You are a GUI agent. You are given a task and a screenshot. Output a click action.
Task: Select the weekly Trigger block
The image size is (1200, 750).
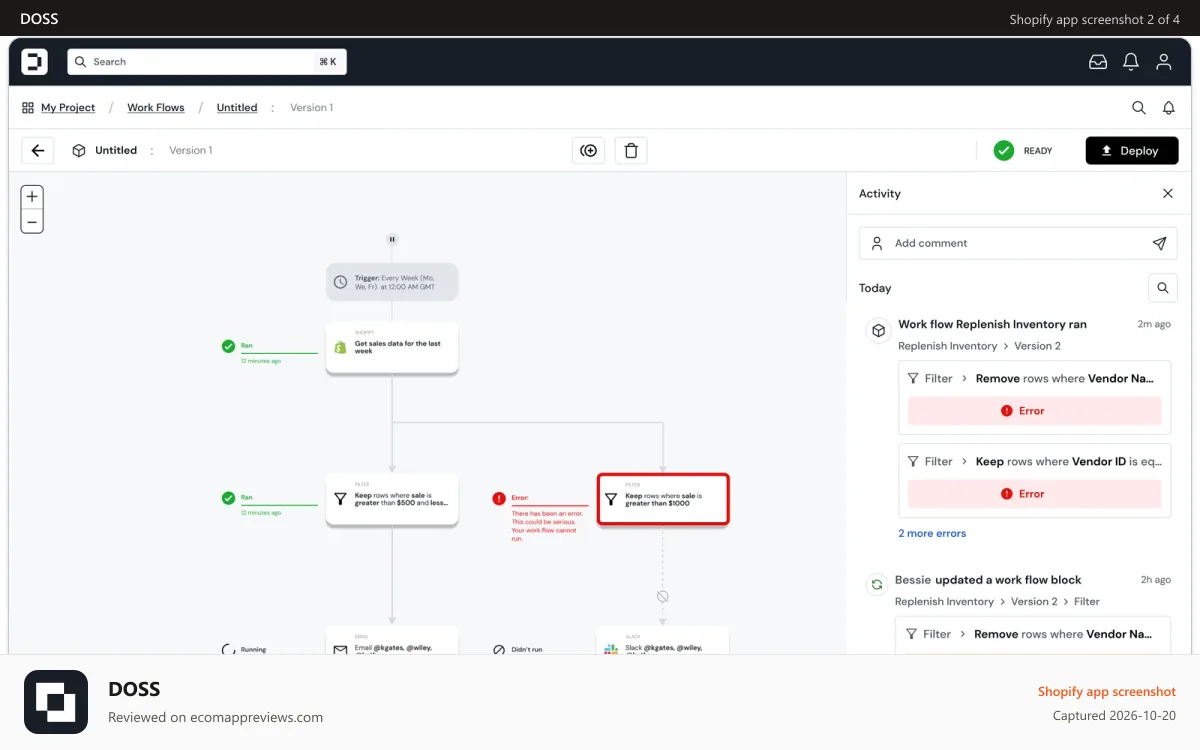[392, 282]
